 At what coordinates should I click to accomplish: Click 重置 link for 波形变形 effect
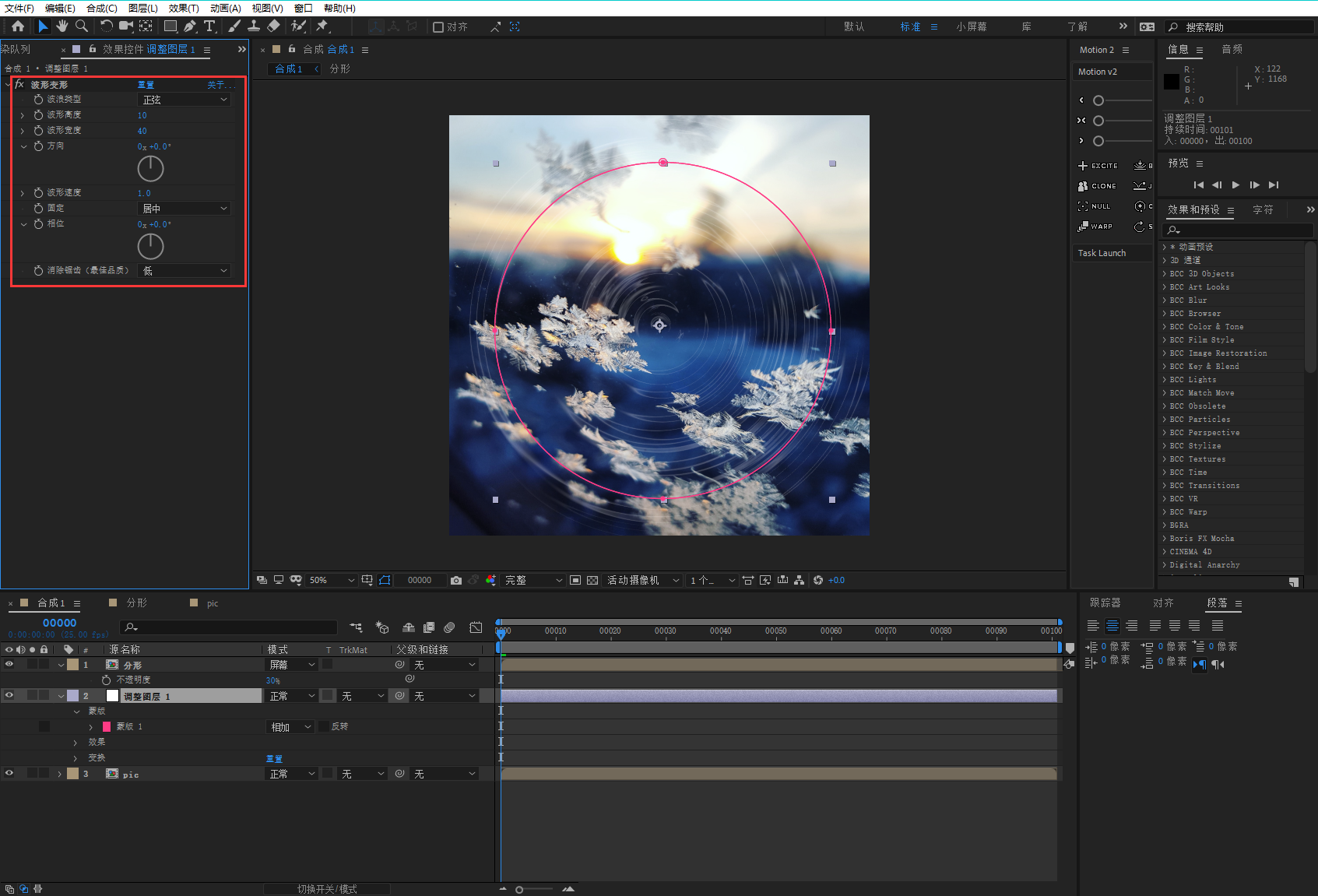coord(146,85)
